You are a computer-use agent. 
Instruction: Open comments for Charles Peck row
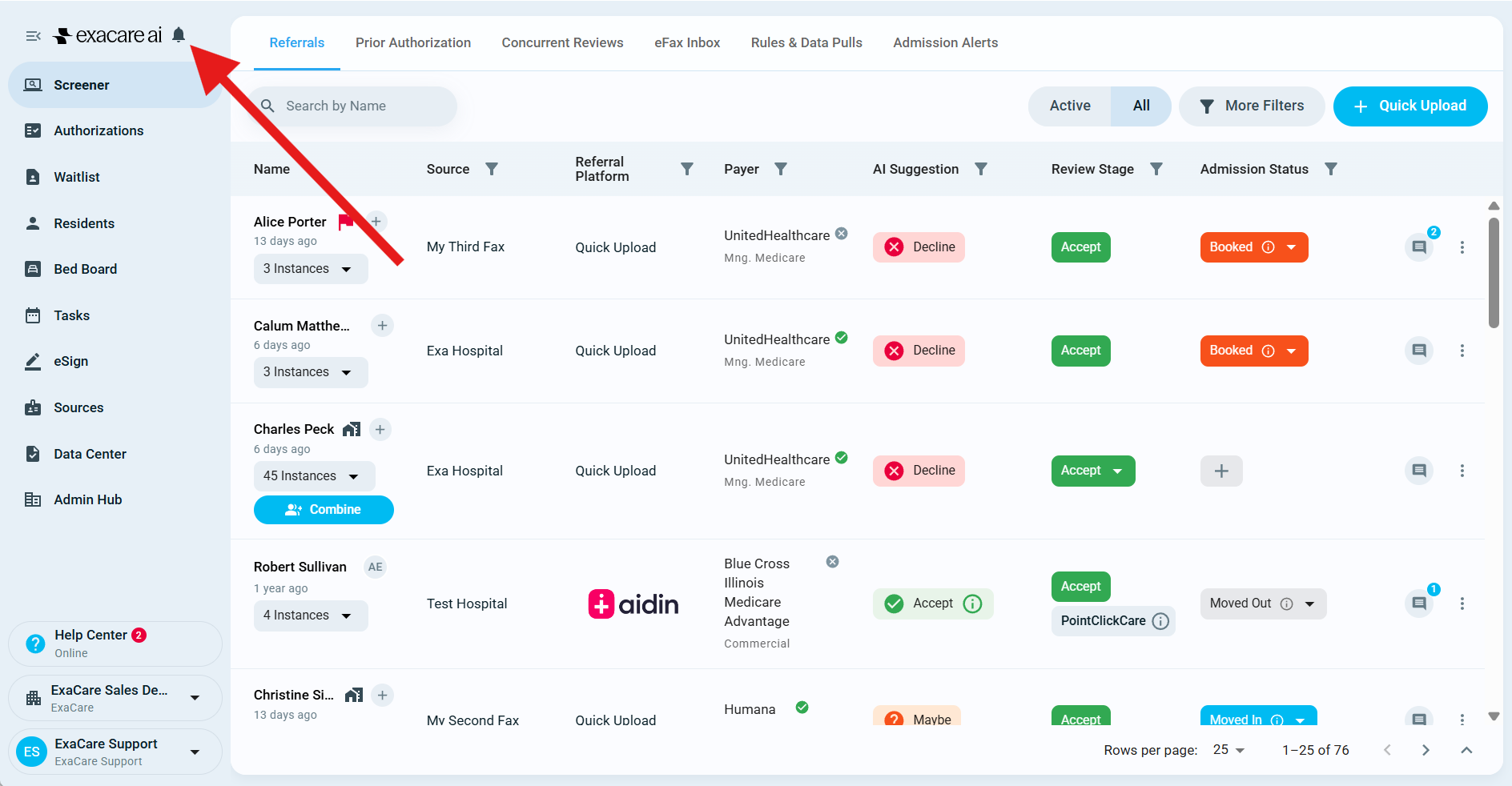click(1419, 471)
